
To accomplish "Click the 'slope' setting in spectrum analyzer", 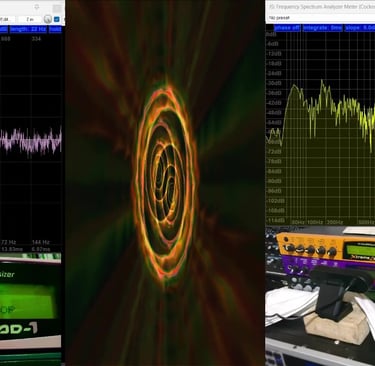I will (x=360, y=28).
